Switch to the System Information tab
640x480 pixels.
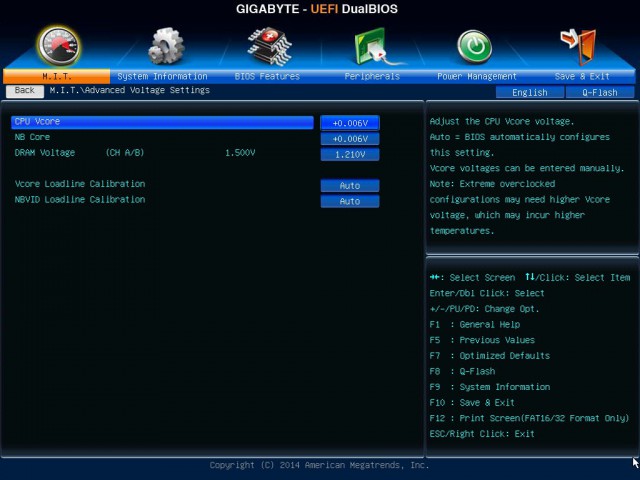162,76
